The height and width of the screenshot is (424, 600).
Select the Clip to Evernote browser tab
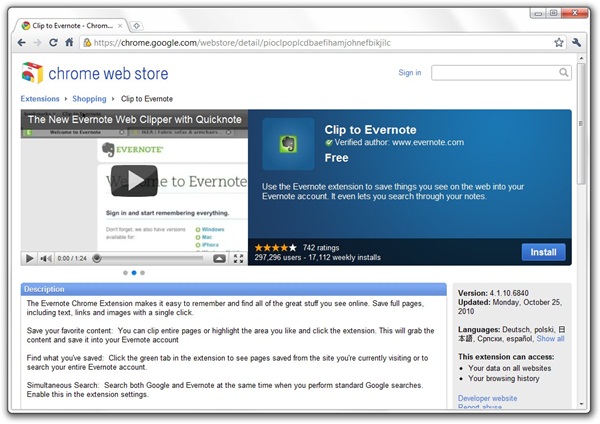pos(71,26)
